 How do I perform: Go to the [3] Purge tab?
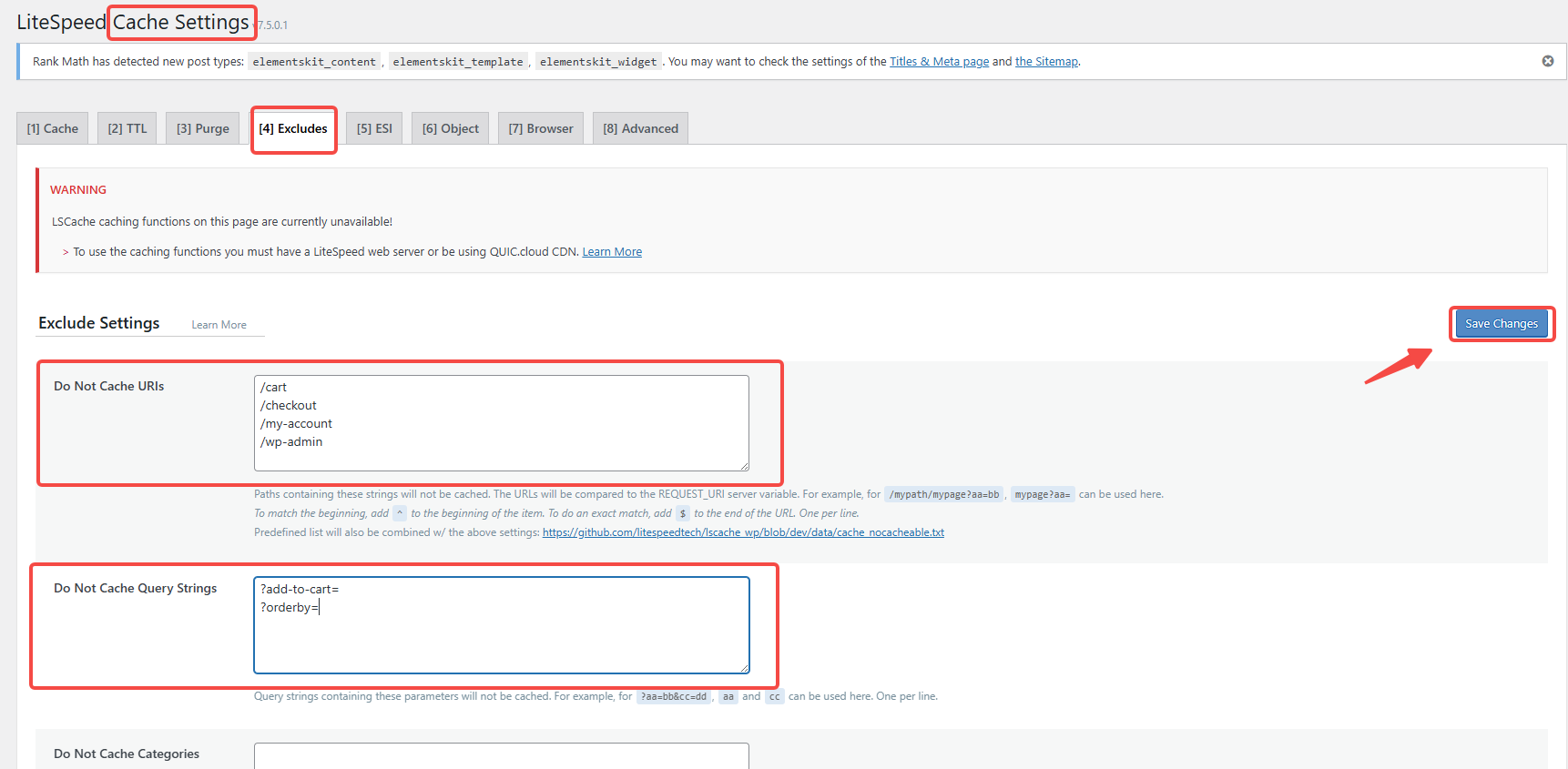tap(203, 128)
